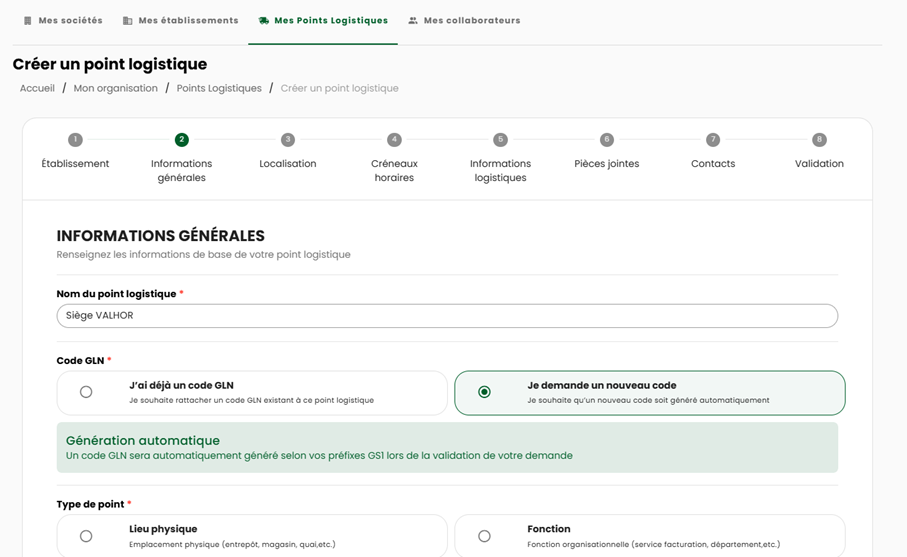Click the Établissement step label

click(75, 164)
